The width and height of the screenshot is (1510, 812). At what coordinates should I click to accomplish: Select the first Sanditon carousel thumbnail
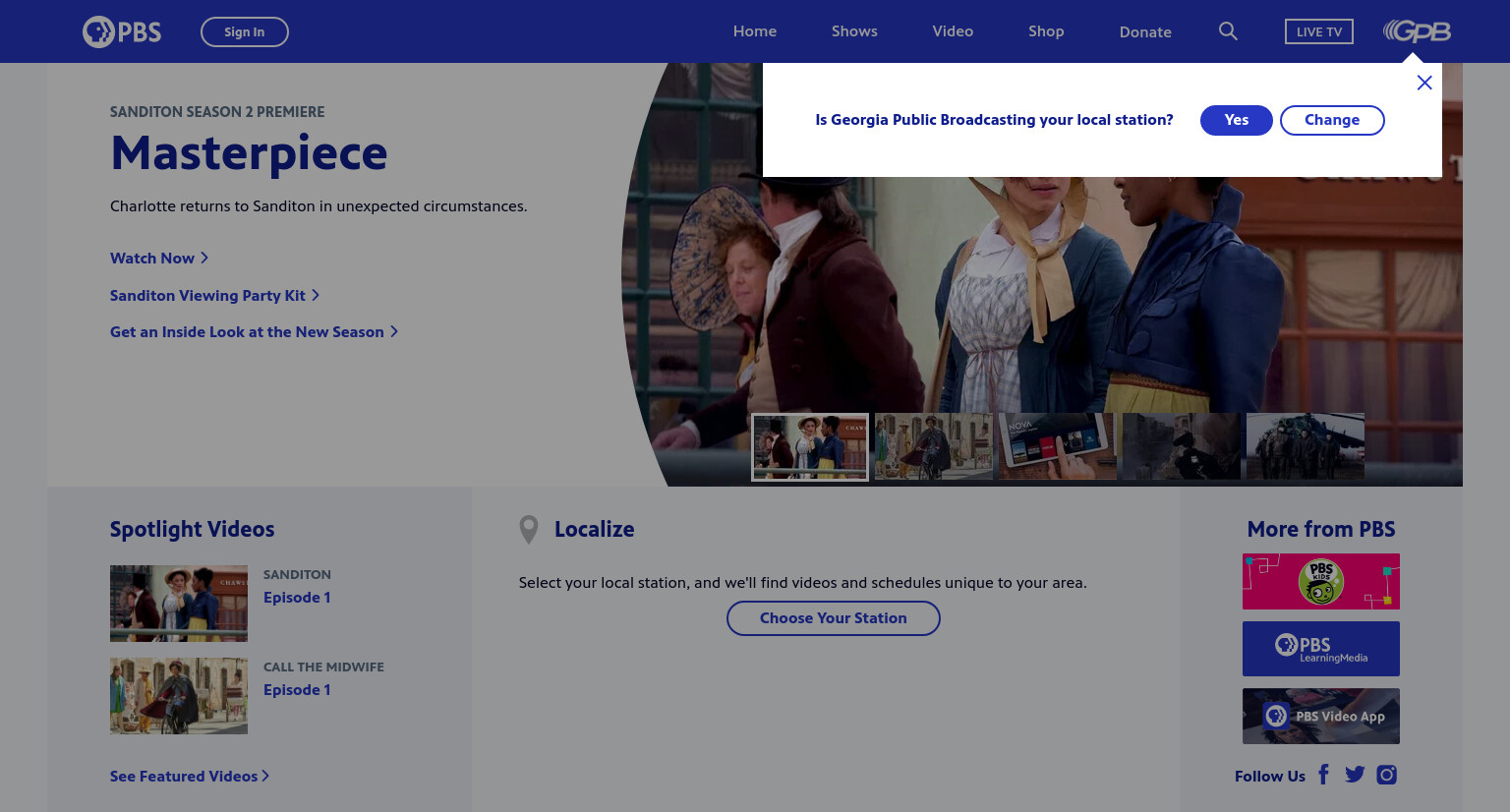pos(810,447)
